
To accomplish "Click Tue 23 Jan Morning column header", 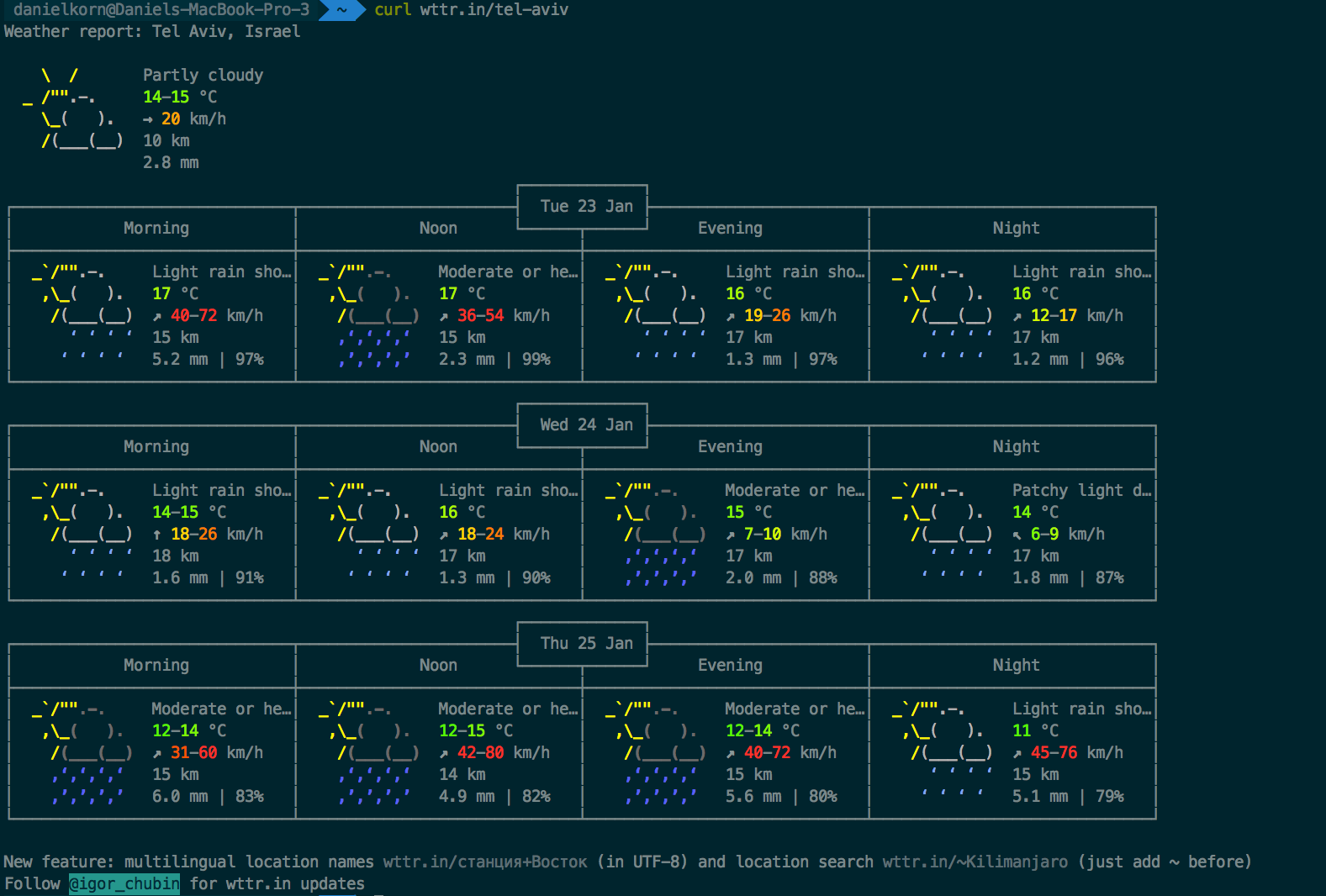I will coord(156,228).
